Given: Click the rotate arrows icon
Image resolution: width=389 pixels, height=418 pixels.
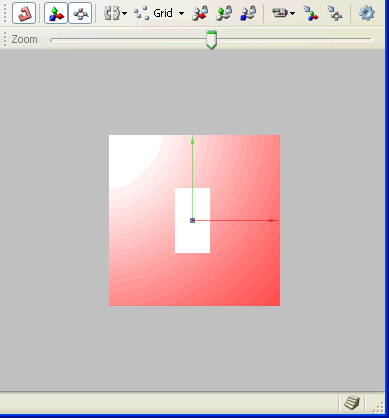Looking at the screenshot, I should coord(112,13).
